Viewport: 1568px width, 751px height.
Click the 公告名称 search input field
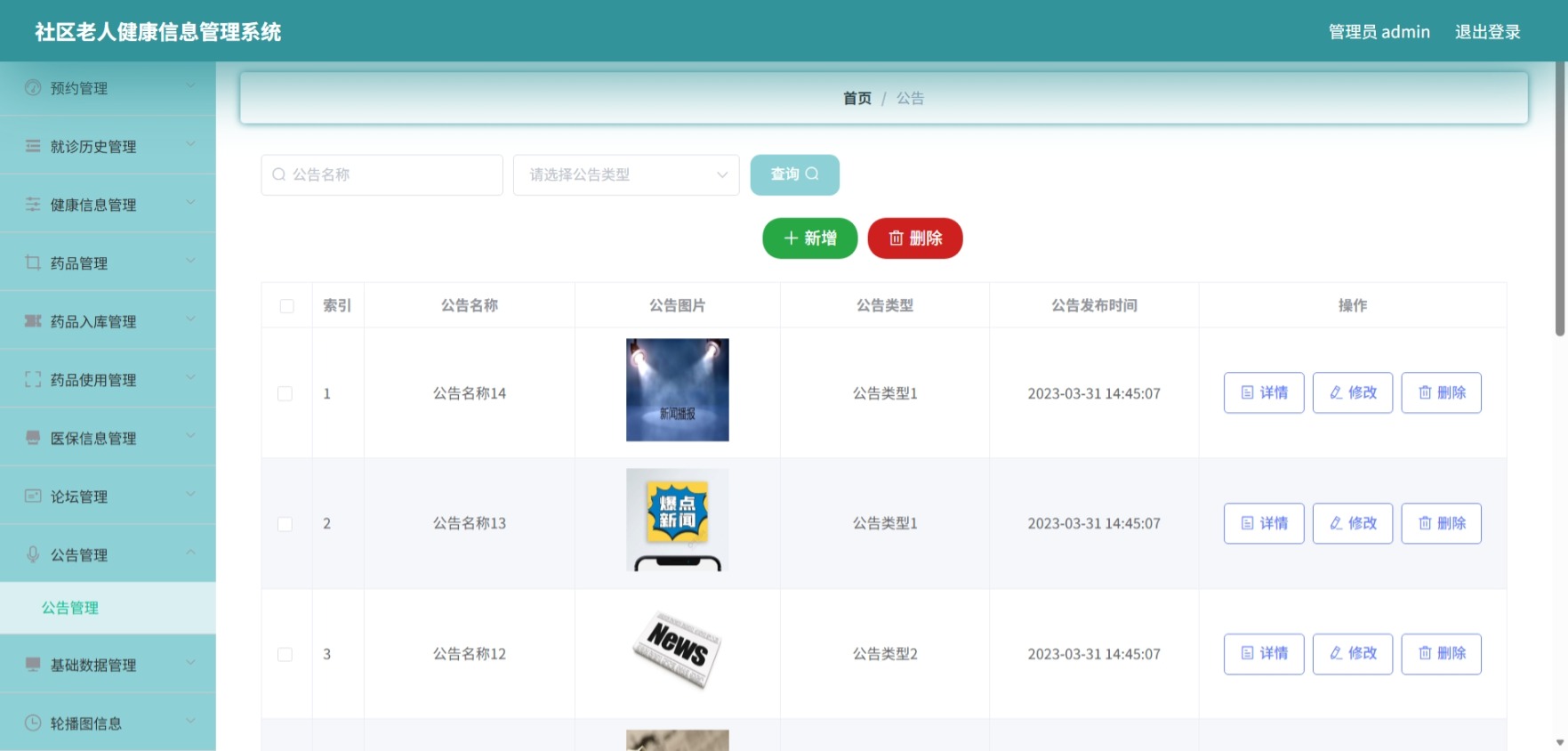[382, 174]
